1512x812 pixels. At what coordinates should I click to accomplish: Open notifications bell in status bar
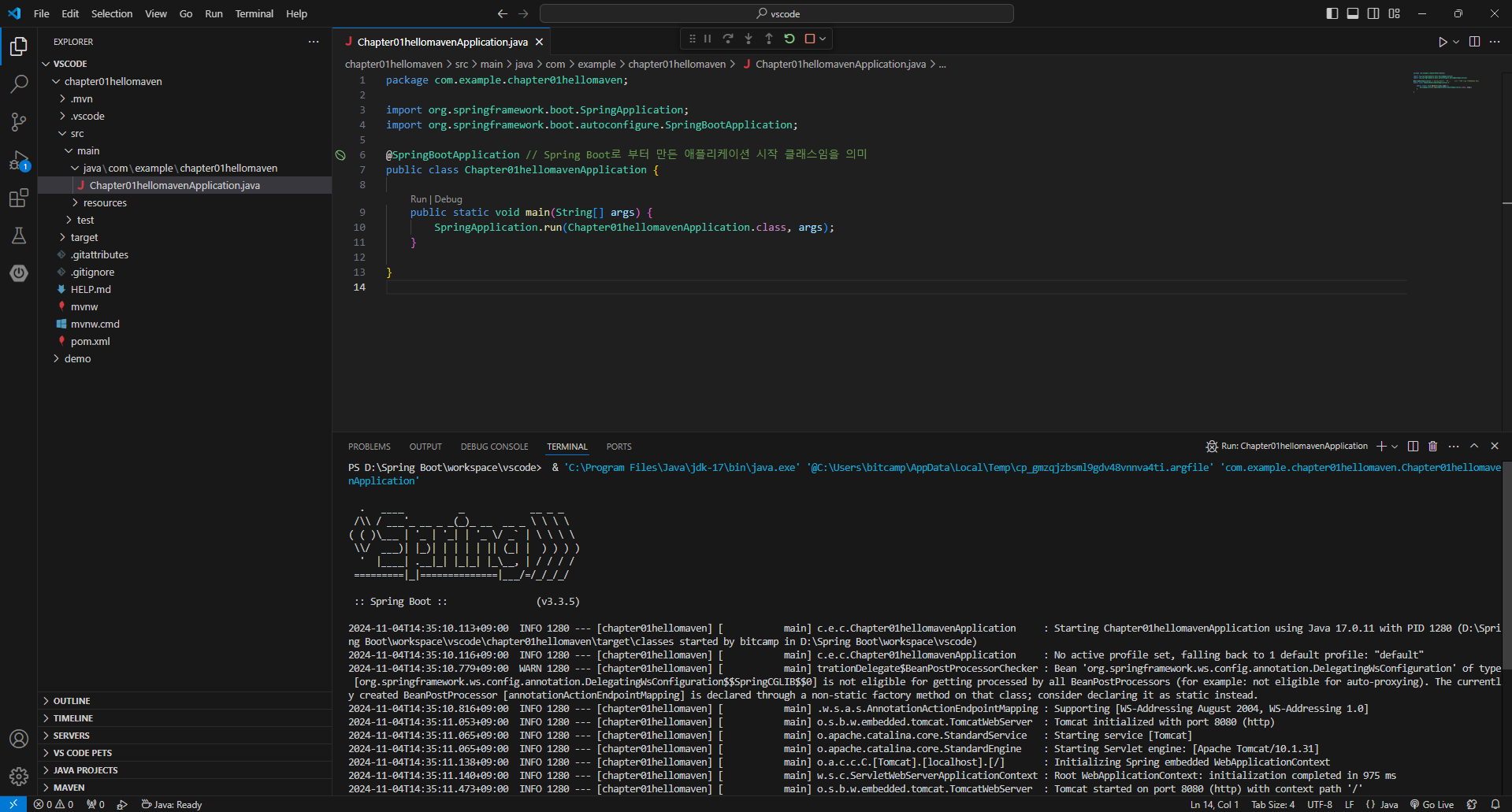[1495, 804]
